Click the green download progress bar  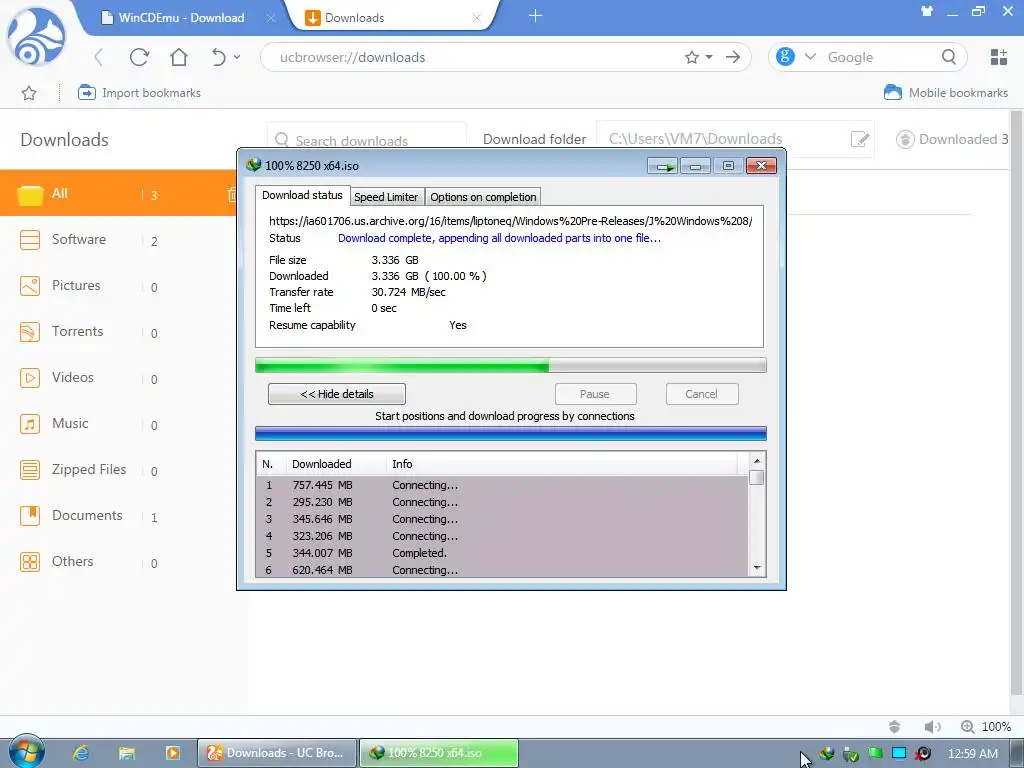511,365
